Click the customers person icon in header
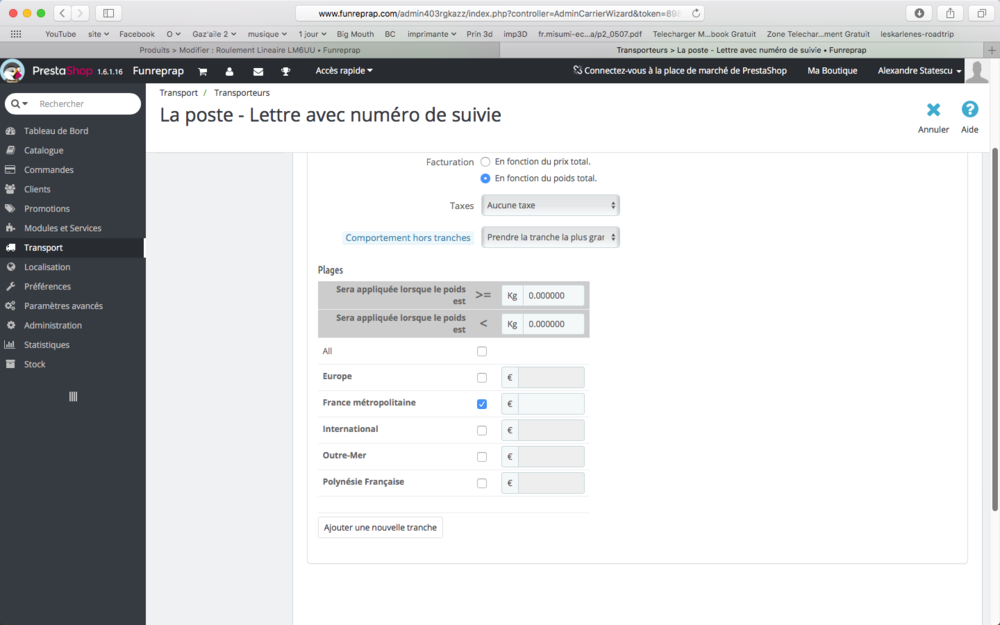 [230, 71]
